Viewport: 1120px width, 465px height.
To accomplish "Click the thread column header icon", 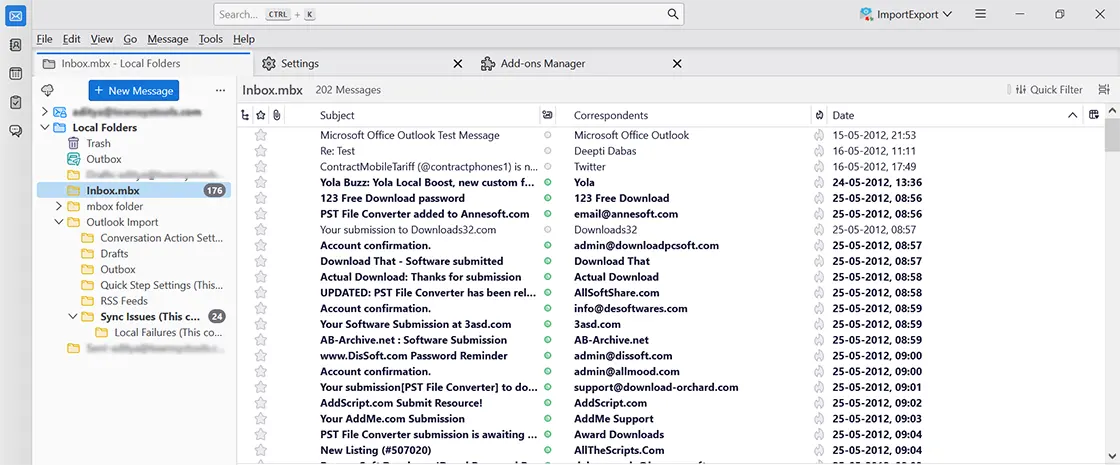I will [x=245, y=115].
